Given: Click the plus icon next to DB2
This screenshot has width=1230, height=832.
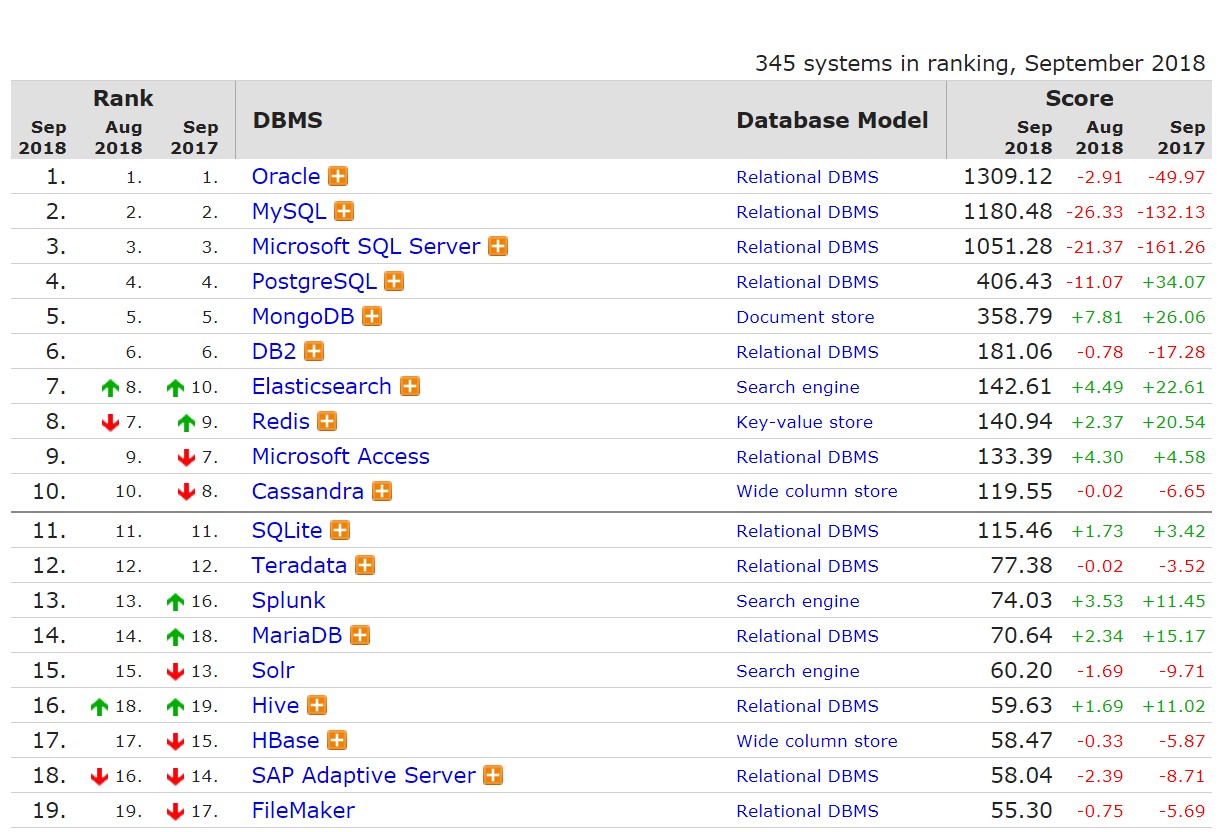Looking at the screenshot, I should 314,351.
